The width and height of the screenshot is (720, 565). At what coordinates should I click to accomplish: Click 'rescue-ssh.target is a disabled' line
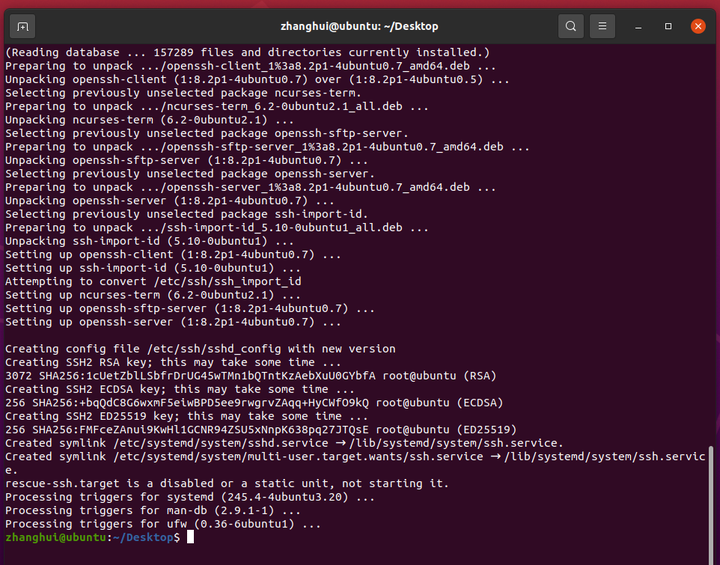click(x=227, y=483)
